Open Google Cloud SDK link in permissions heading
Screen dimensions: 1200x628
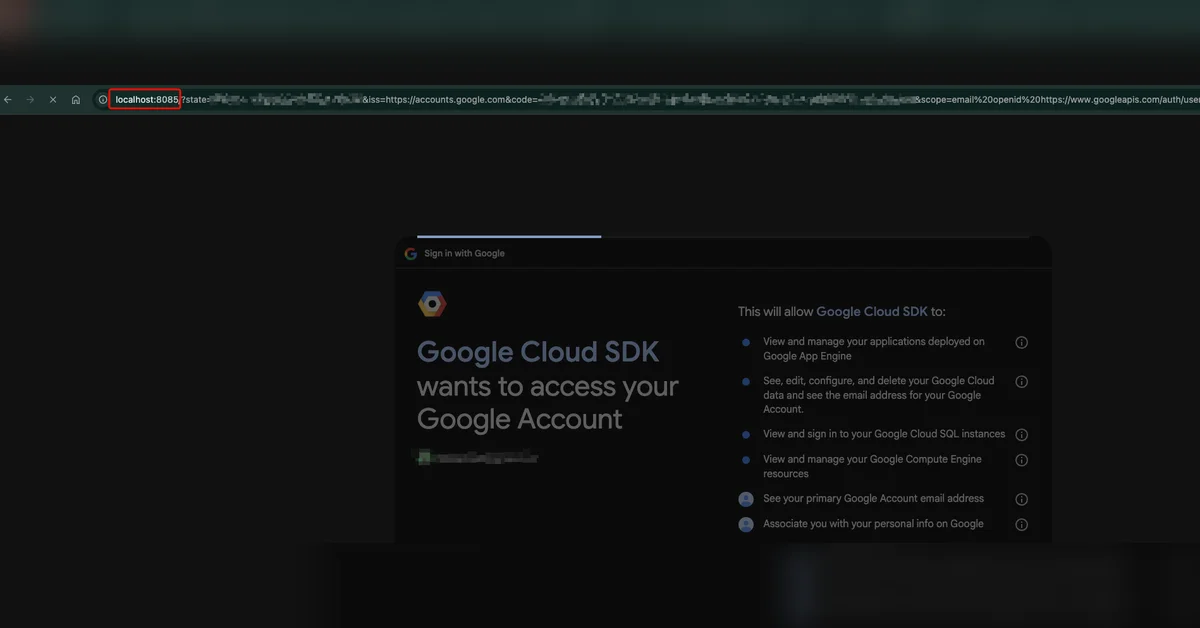click(872, 312)
